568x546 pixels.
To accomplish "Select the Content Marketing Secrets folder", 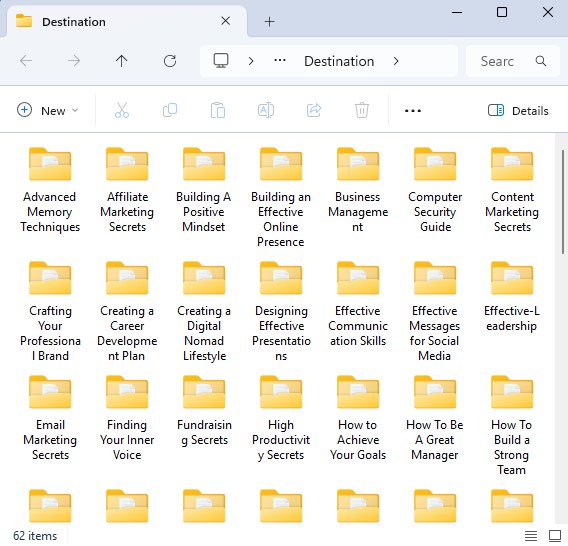I will 512,190.
